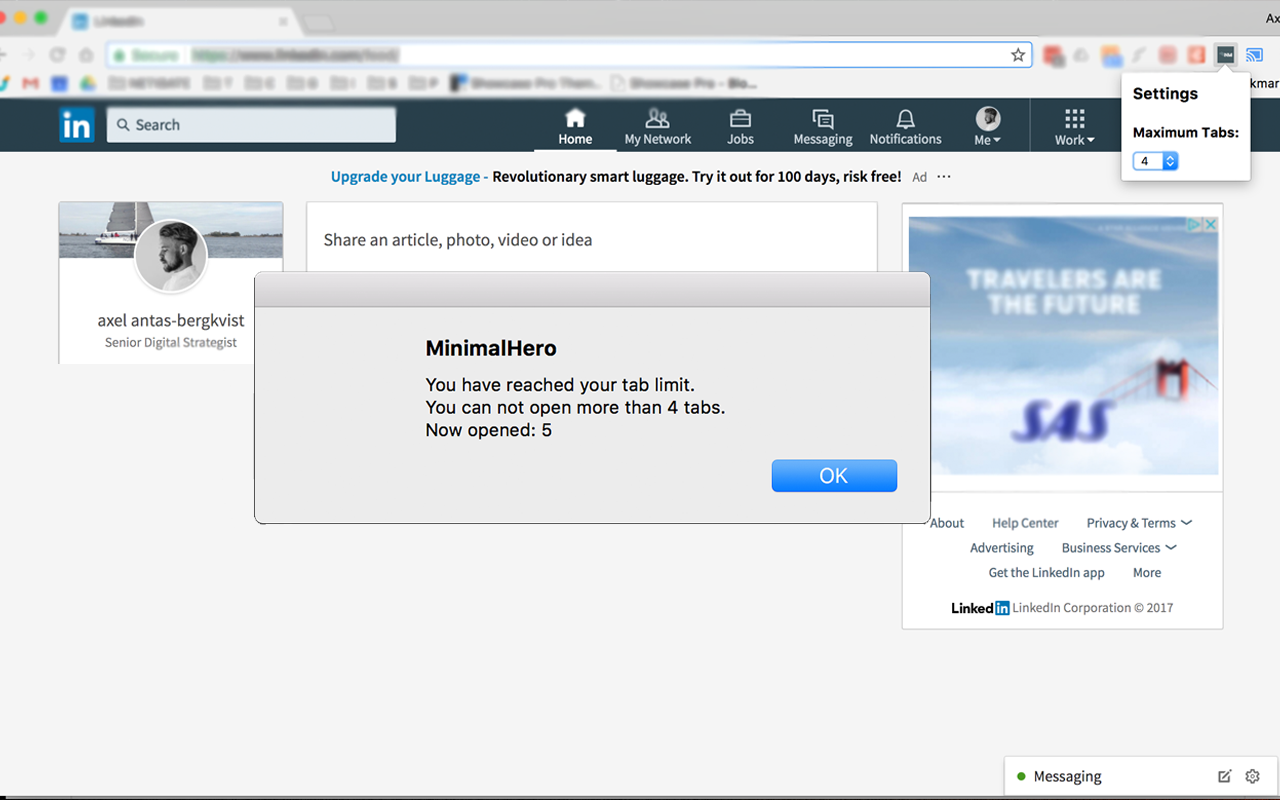Click the SAS Travelers ad banner
This screenshot has height=800, width=1280.
coord(1063,346)
